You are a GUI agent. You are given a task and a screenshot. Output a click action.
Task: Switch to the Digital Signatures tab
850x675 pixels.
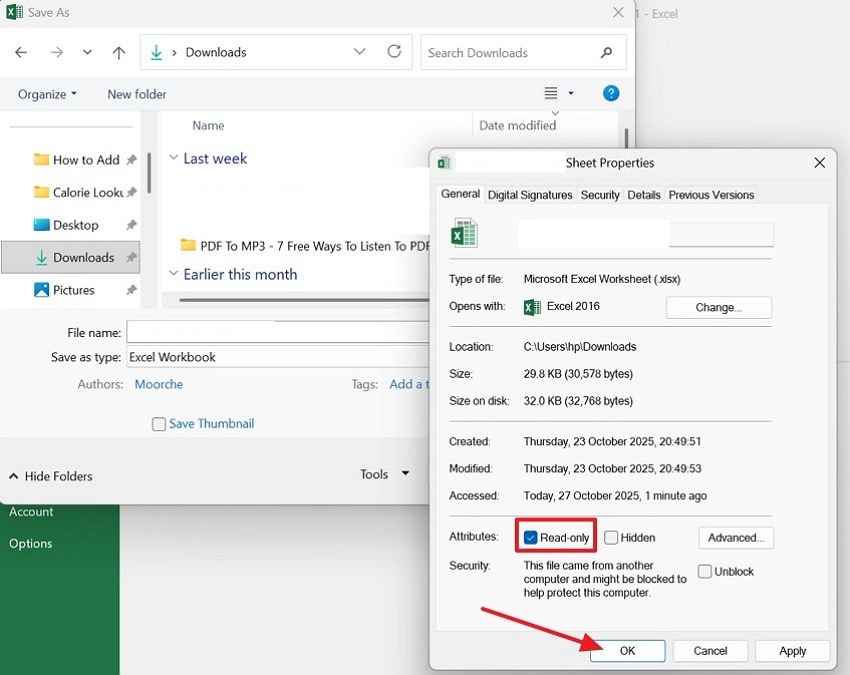[x=530, y=195]
